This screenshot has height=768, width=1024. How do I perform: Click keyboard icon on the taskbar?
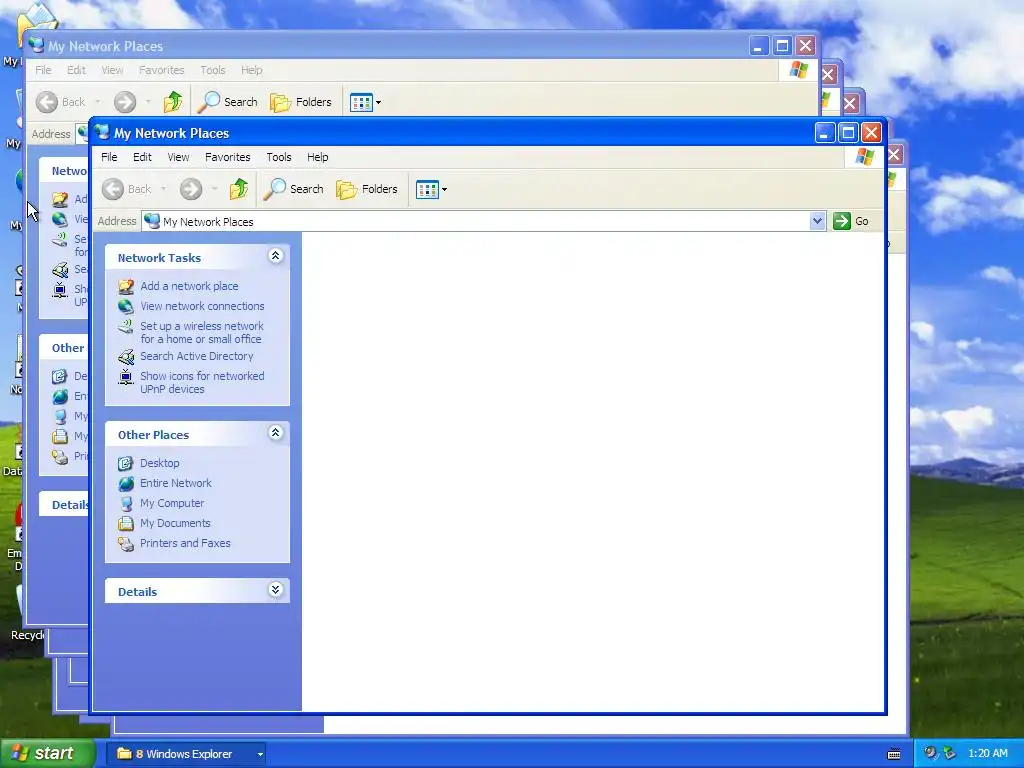pos(894,754)
